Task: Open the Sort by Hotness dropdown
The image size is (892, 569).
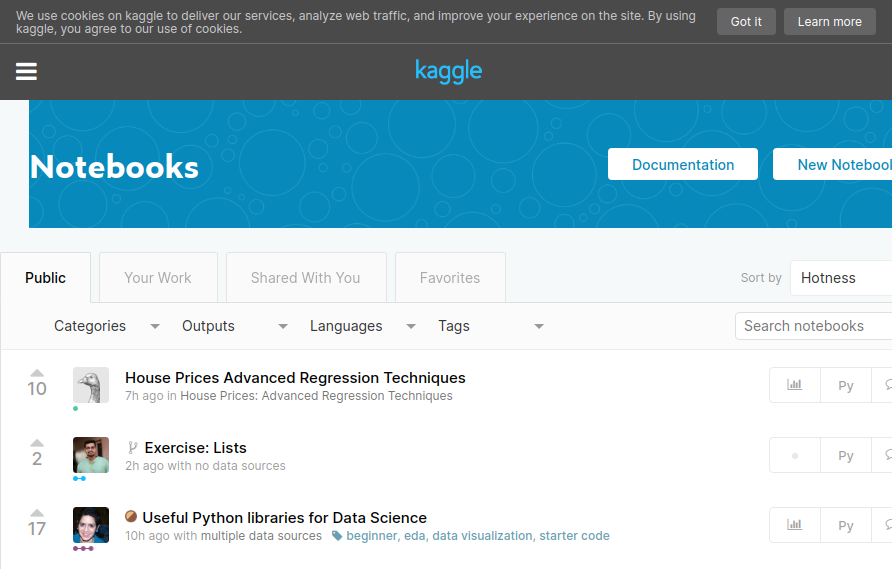Action: 841,278
